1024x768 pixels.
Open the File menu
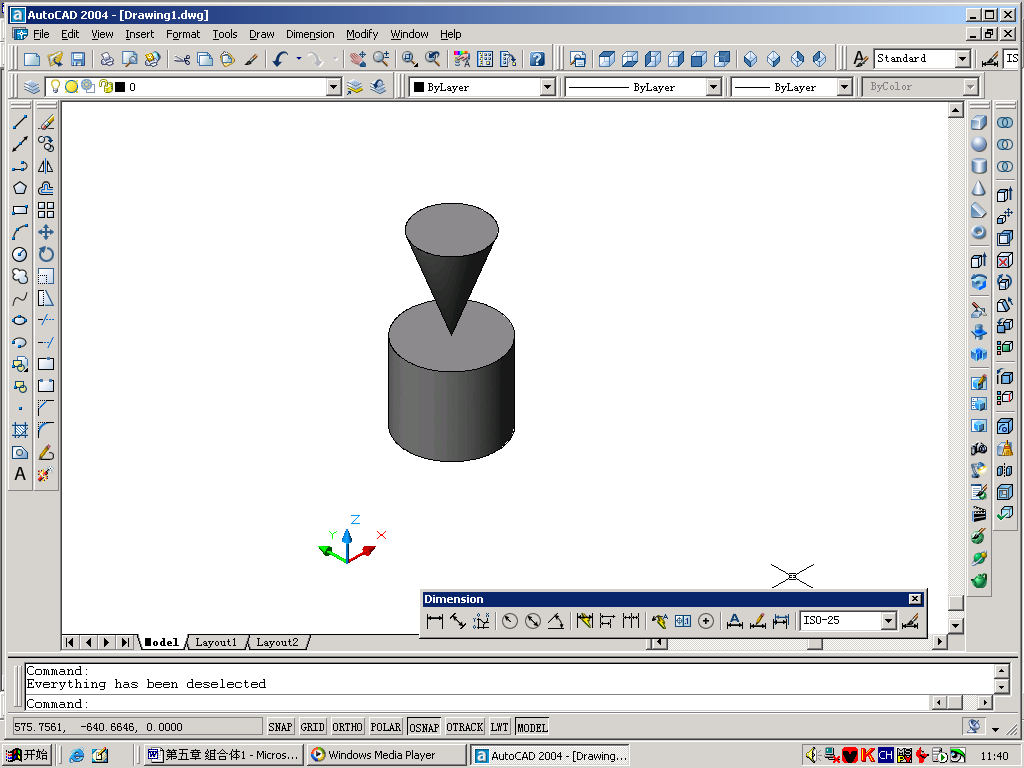pyautogui.click(x=41, y=34)
